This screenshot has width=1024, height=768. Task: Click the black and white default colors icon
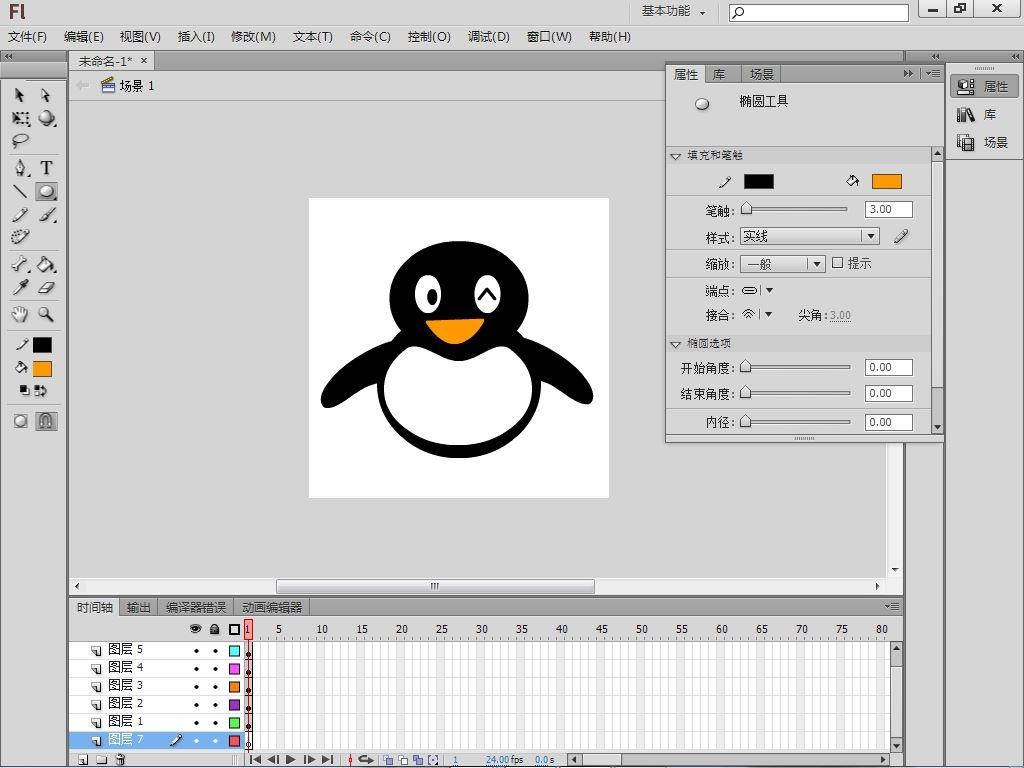tap(24, 391)
